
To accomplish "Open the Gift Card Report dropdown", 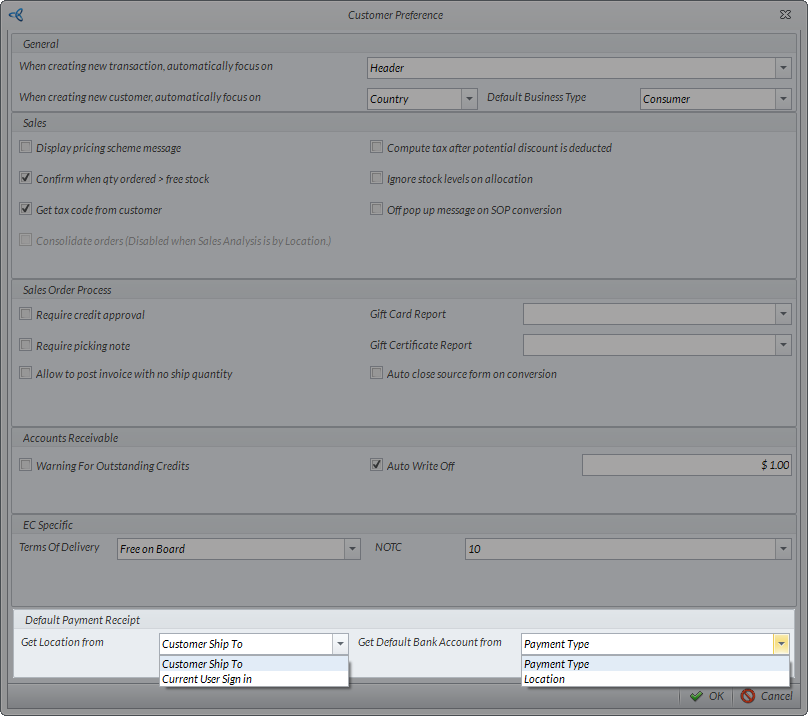I will (x=782, y=314).
